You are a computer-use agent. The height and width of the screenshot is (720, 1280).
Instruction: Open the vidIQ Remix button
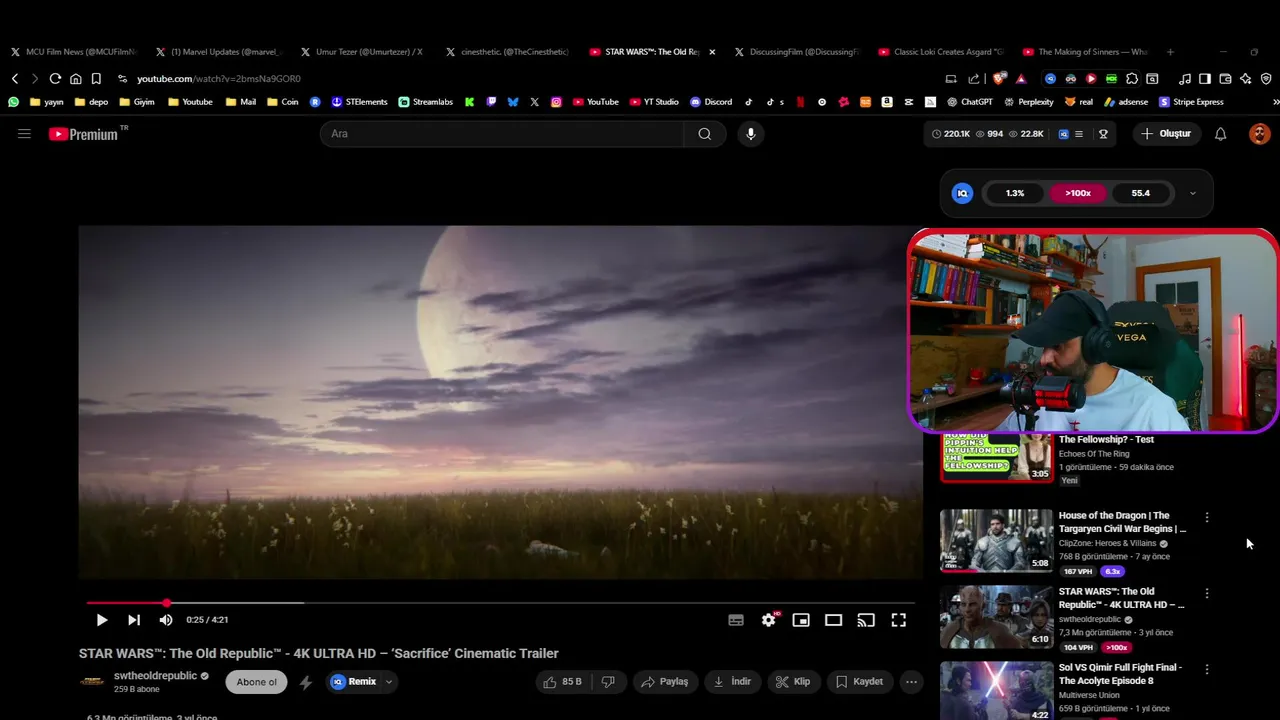pyautogui.click(x=353, y=682)
